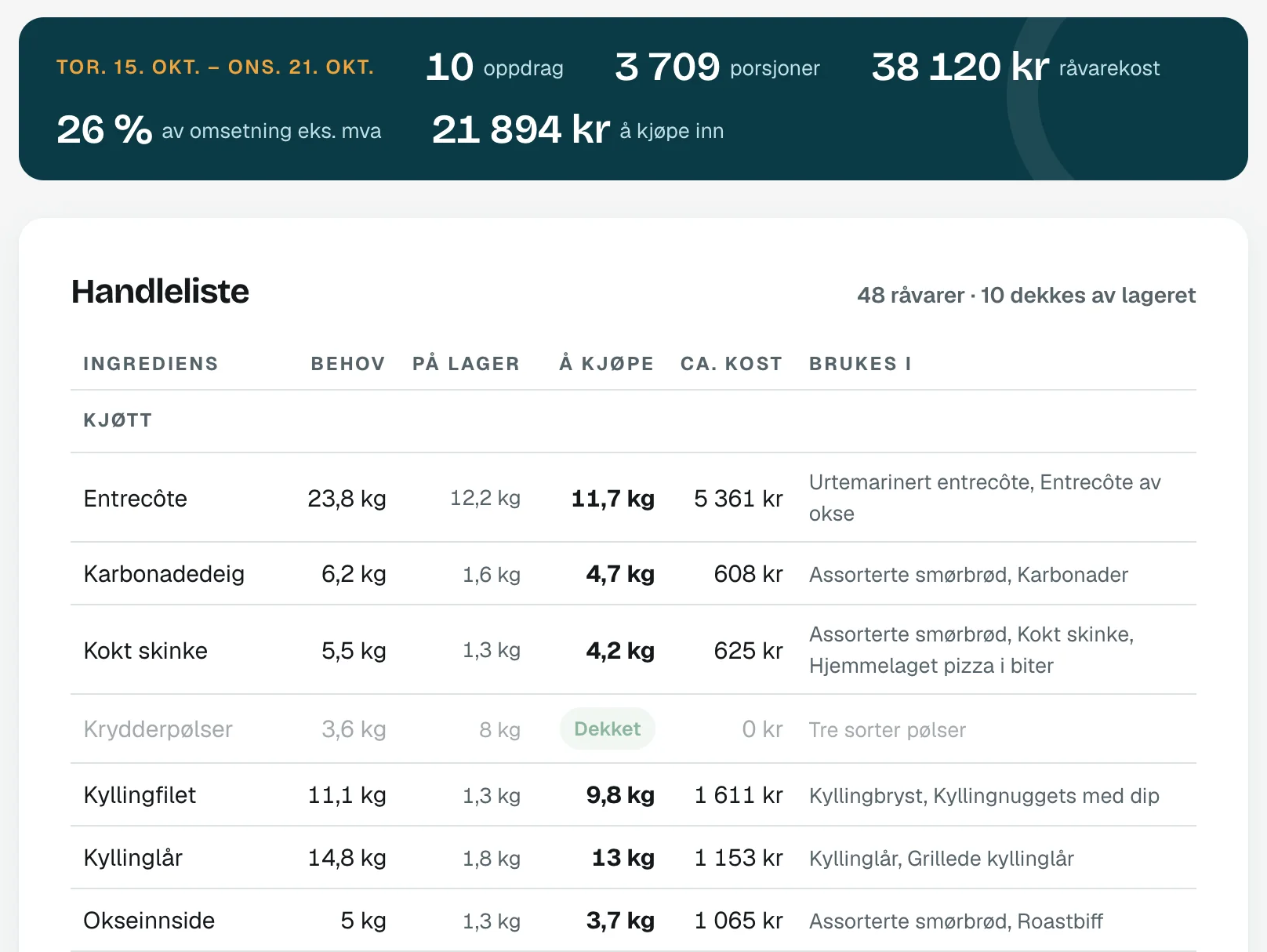This screenshot has width=1267, height=952.
Task: Click the 625 kr cost for Kokt skinke
Action: [749, 651]
